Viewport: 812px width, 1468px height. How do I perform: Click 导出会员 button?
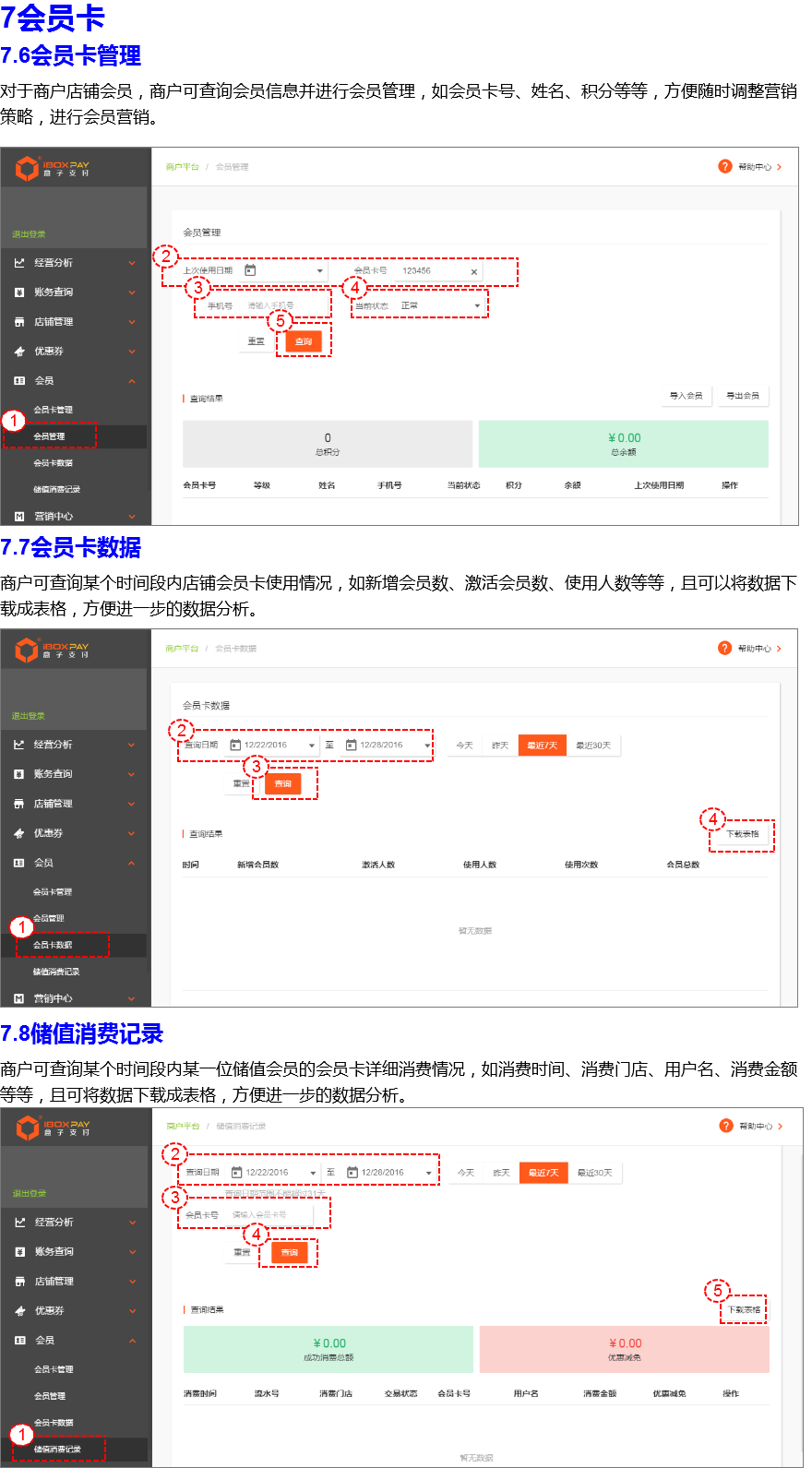[x=743, y=396]
